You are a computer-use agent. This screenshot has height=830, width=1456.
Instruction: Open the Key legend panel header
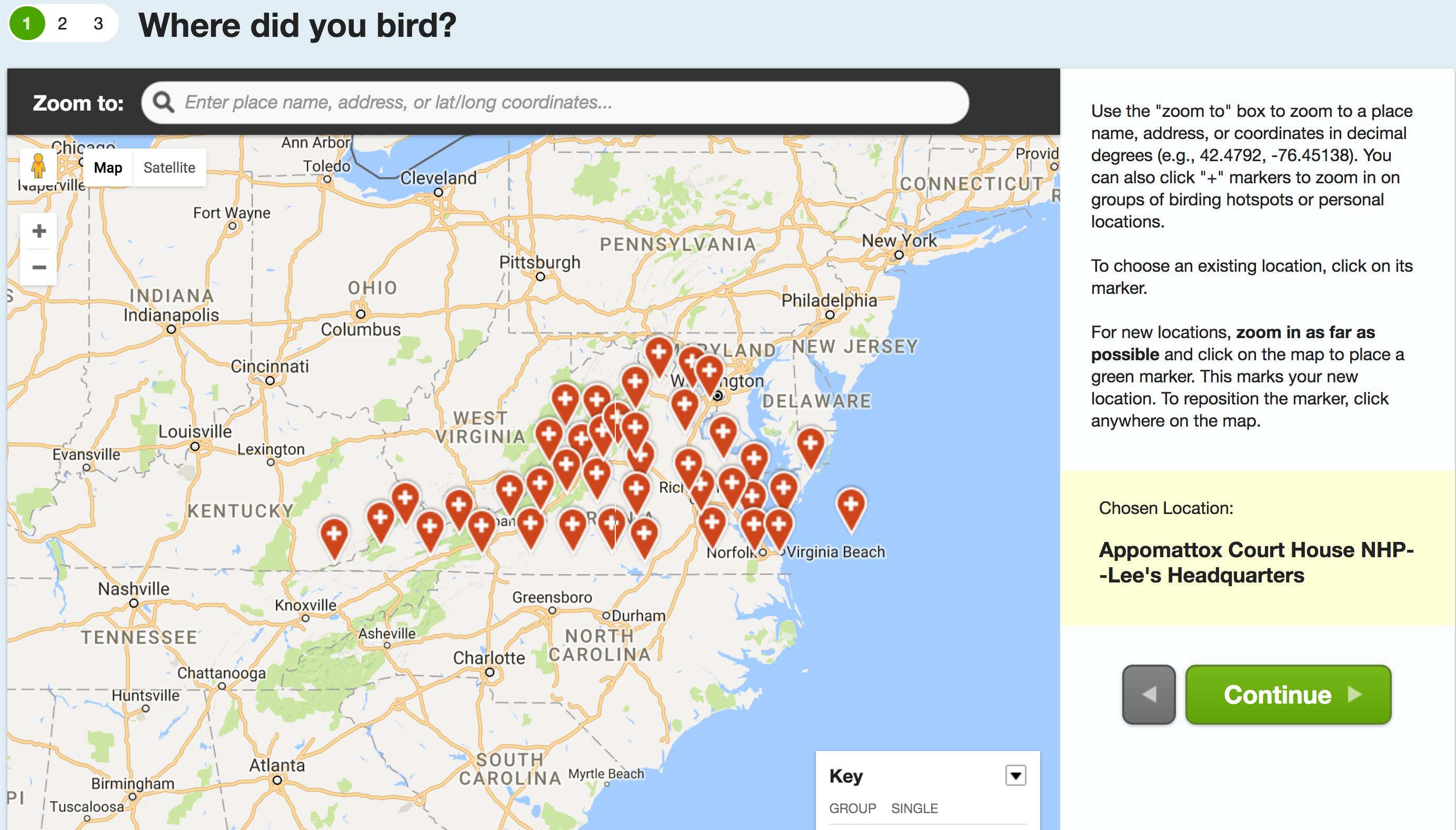click(846, 776)
